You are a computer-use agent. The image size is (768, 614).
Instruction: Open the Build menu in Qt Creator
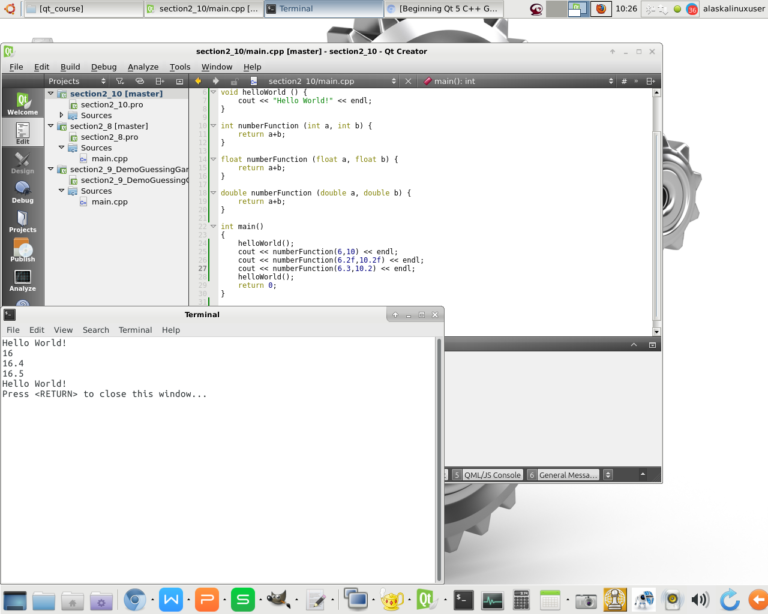point(70,67)
